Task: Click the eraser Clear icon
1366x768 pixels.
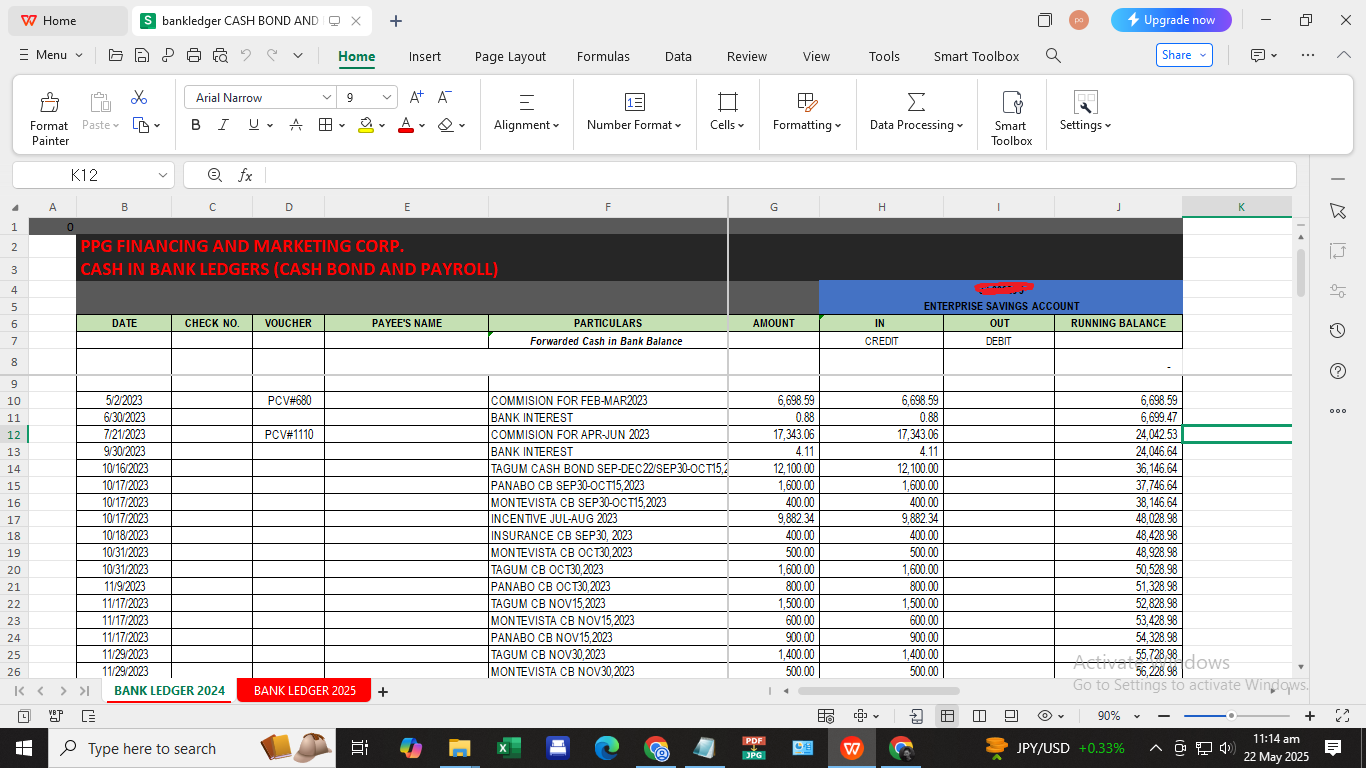Action: point(446,125)
